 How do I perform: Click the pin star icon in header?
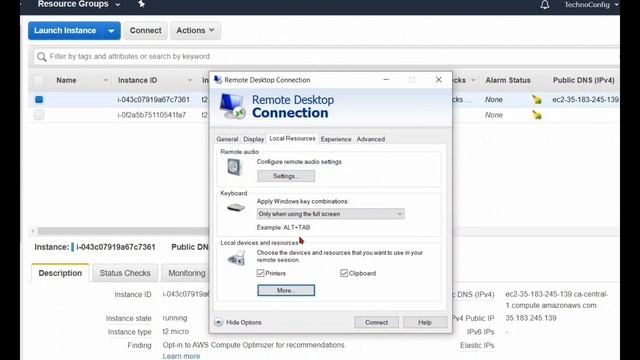click(x=141, y=4)
